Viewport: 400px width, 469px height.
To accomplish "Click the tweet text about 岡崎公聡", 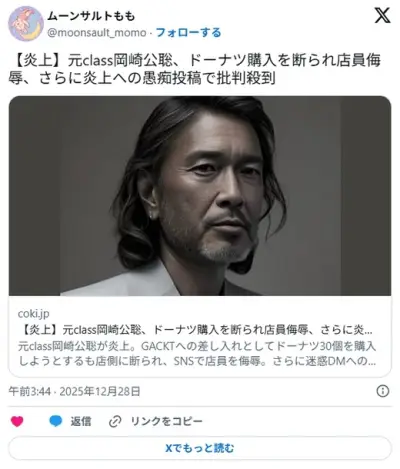I will (195, 69).
